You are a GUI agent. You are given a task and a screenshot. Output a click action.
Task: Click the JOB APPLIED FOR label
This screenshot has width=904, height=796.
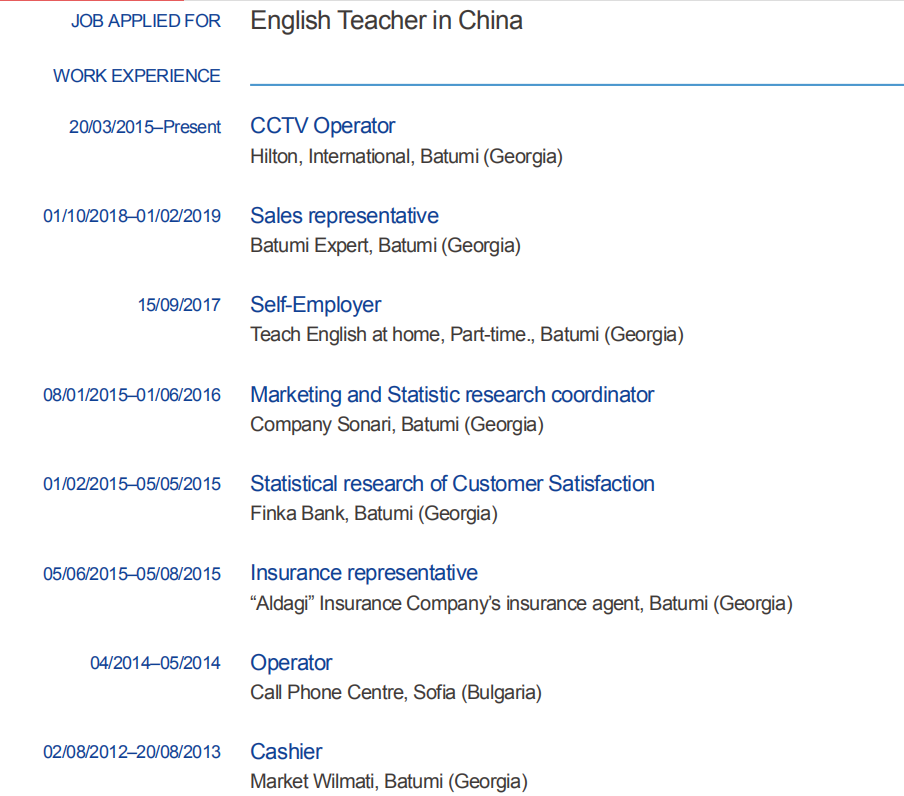point(146,21)
